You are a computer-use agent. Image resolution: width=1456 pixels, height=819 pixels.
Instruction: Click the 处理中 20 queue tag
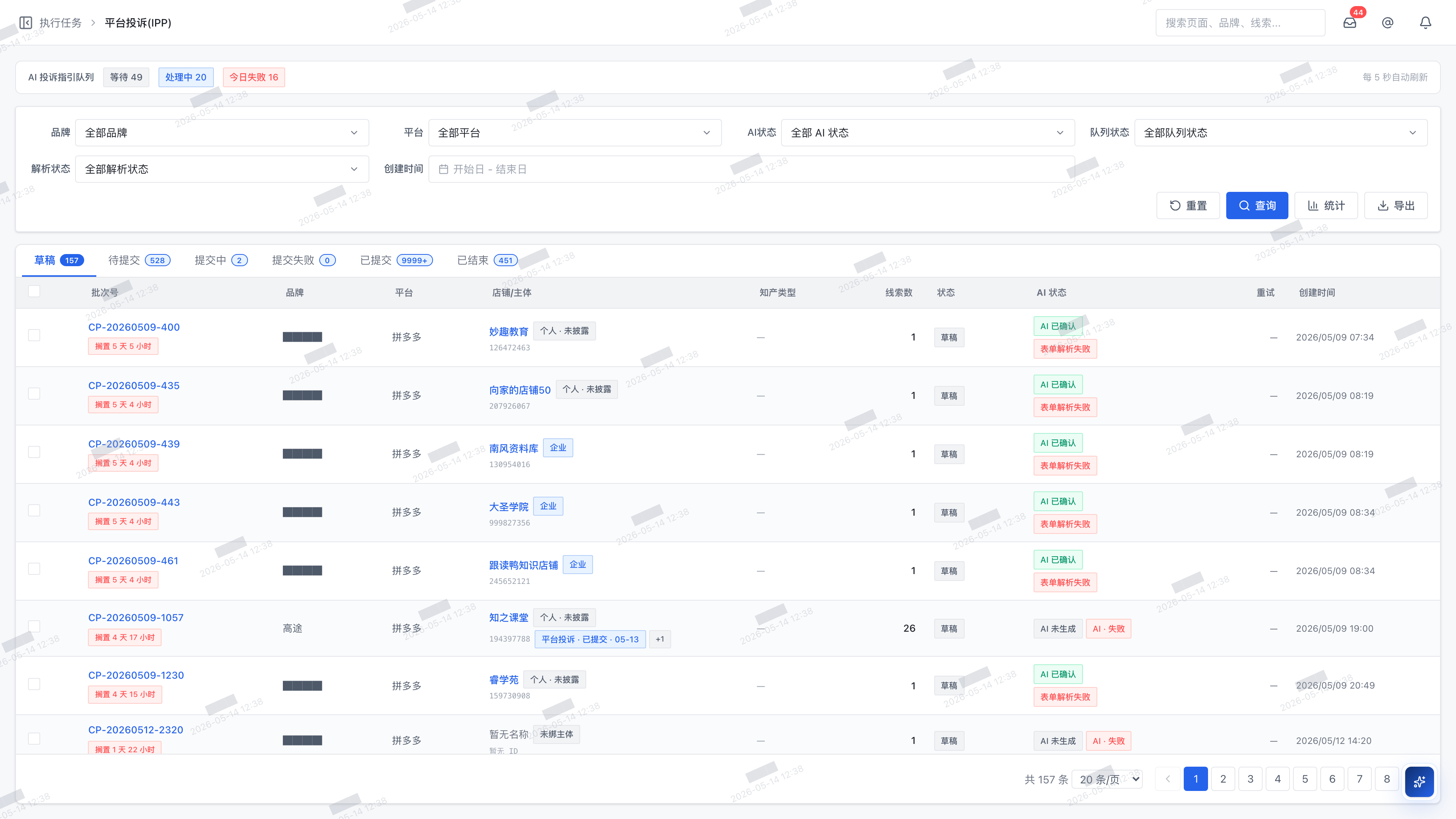185,77
